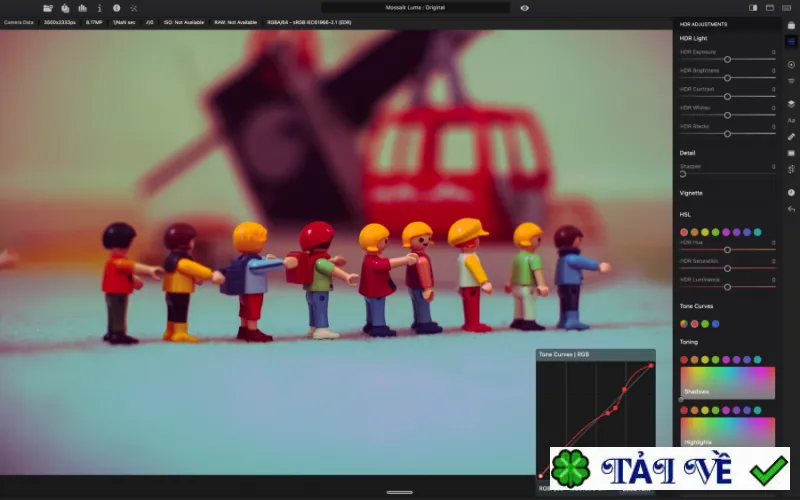Open the stacked layers sidebar icon

pos(791,104)
